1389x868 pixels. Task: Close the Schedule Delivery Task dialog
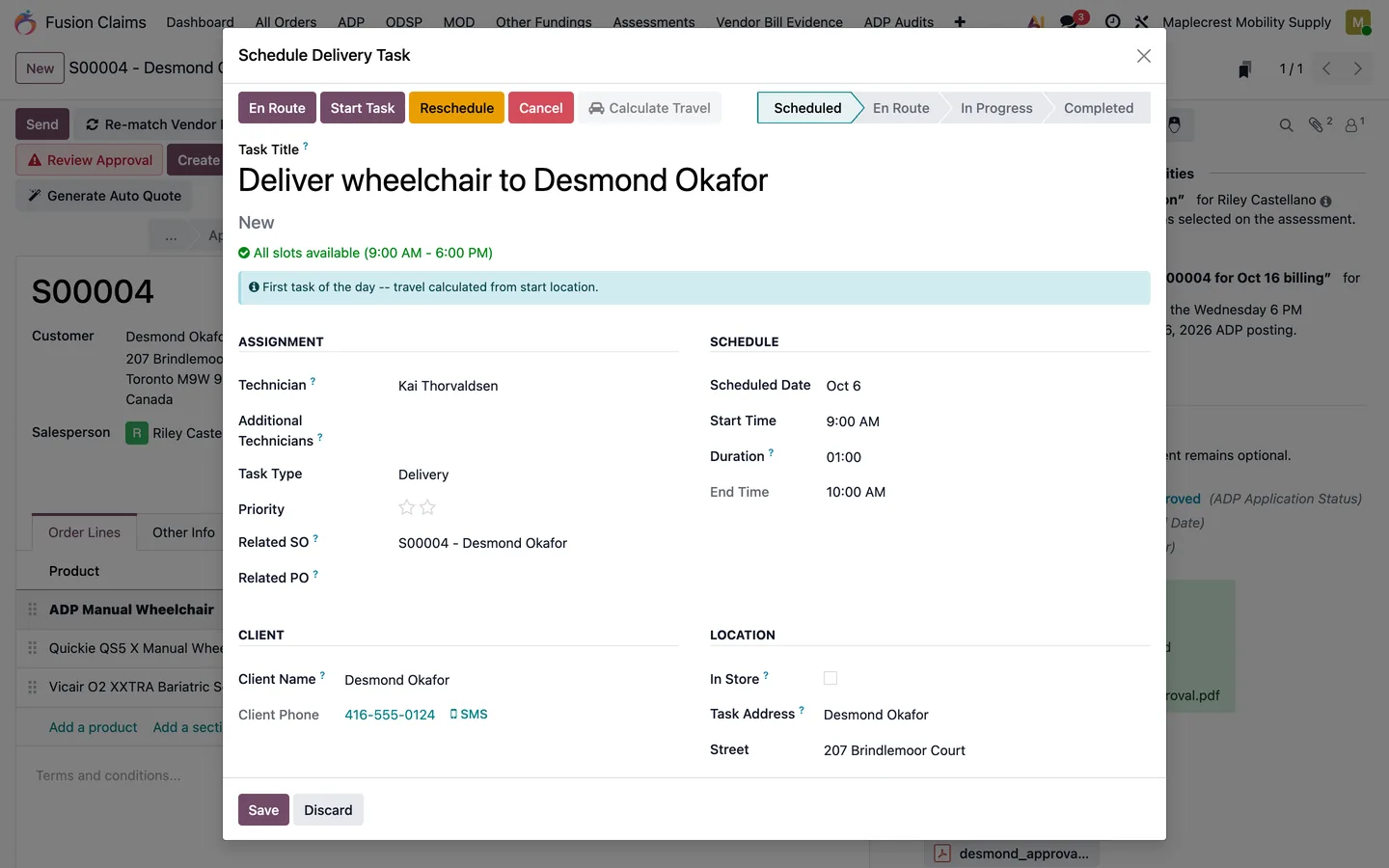point(1144,56)
